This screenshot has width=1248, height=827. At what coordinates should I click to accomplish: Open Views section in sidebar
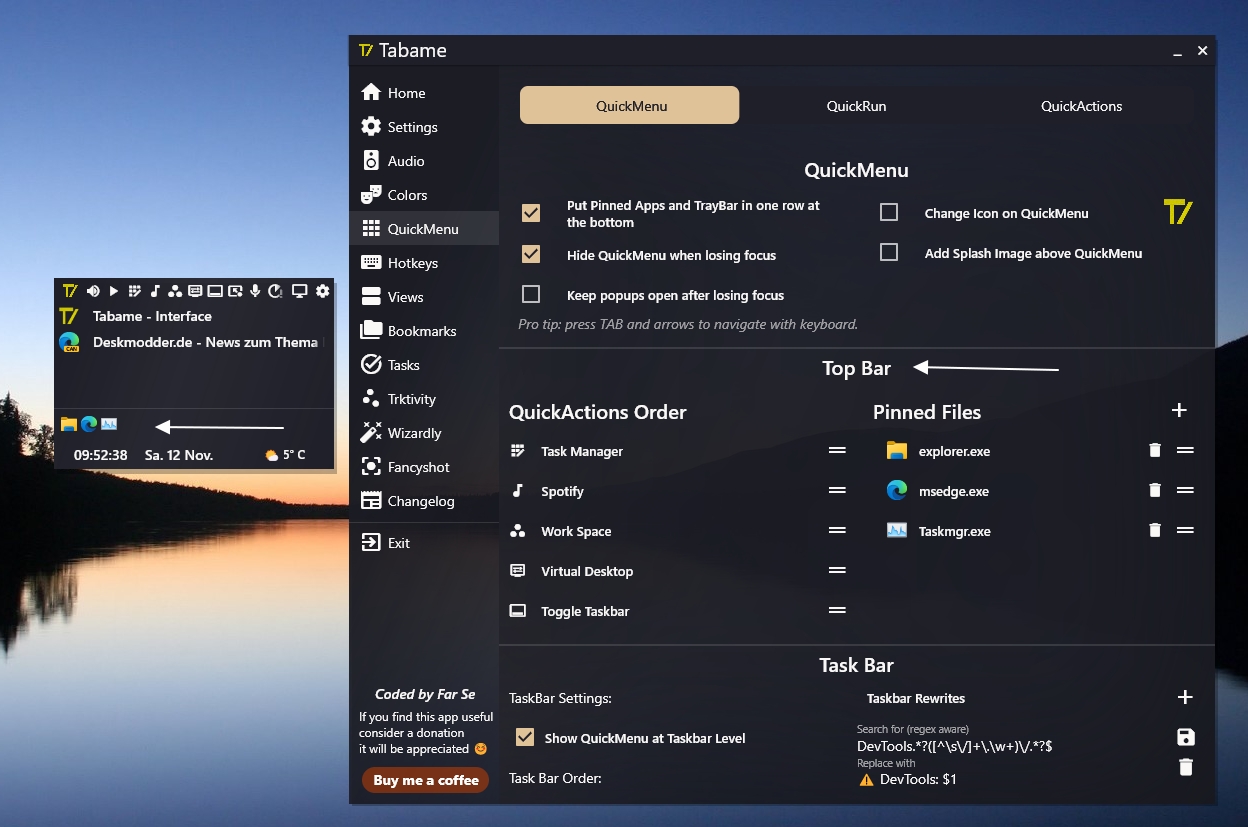coord(424,297)
